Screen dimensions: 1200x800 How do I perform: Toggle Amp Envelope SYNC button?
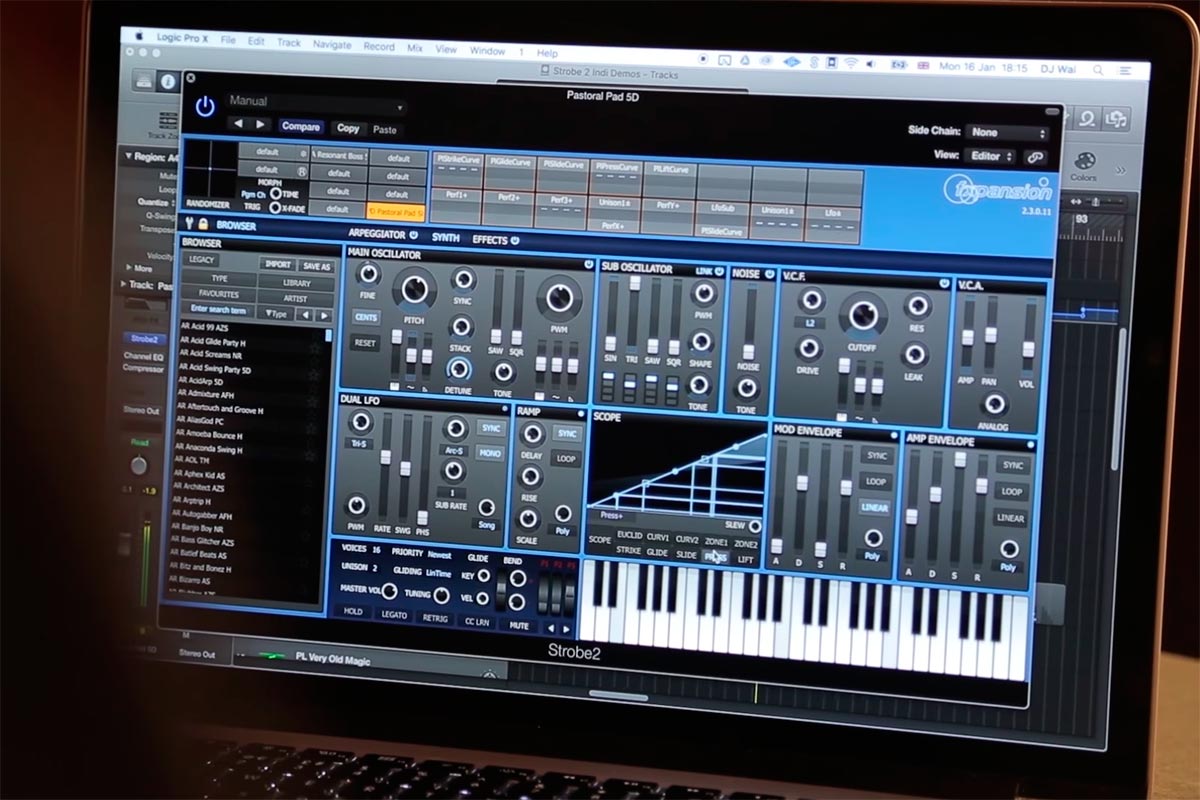[x=1012, y=466]
